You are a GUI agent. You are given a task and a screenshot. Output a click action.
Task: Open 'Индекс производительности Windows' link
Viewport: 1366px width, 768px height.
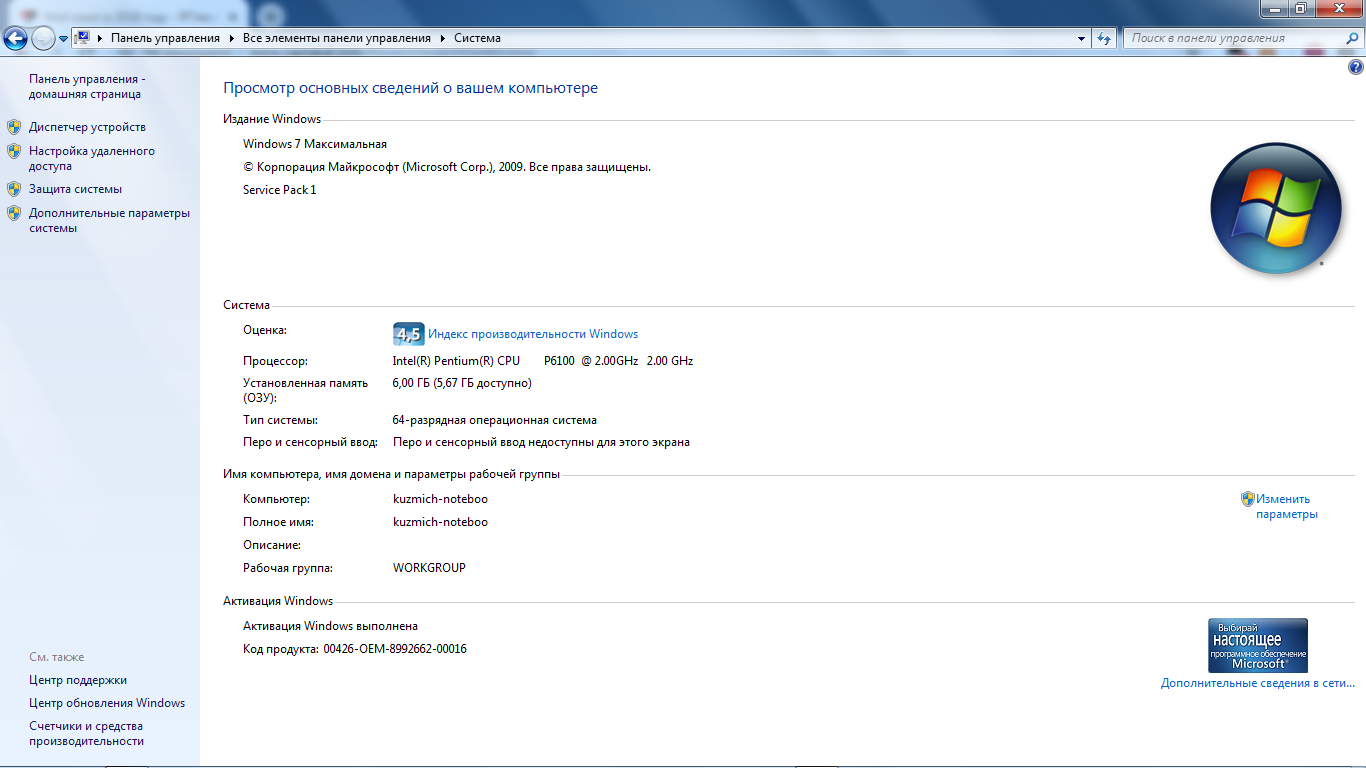(533, 334)
